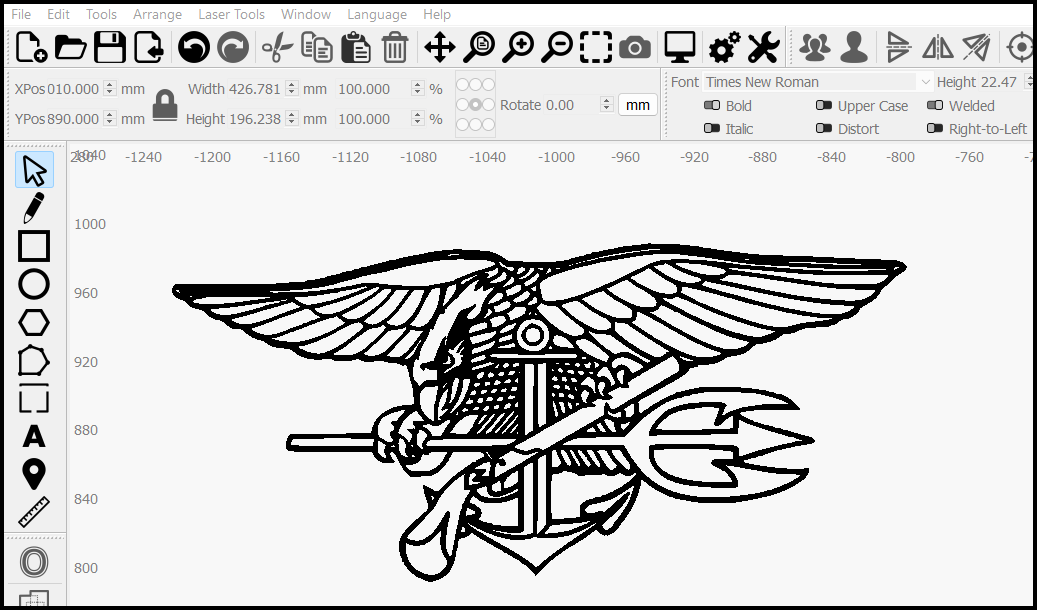Open the Edit menu
This screenshot has width=1037, height=610.
pos(58,14)
